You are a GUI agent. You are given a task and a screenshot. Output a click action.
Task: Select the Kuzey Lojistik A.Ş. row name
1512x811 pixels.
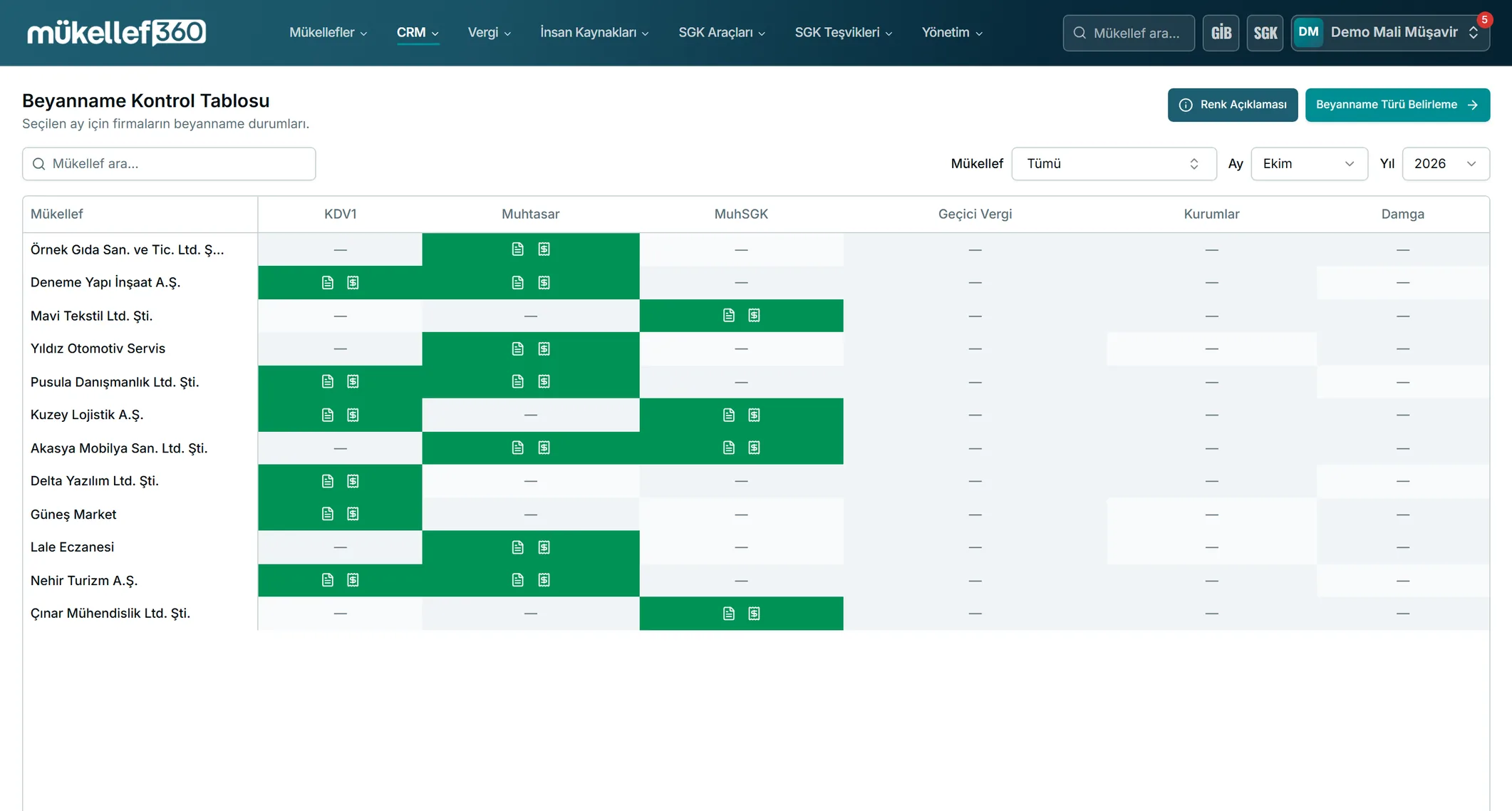pyautogui.click(x=87, y=415)
